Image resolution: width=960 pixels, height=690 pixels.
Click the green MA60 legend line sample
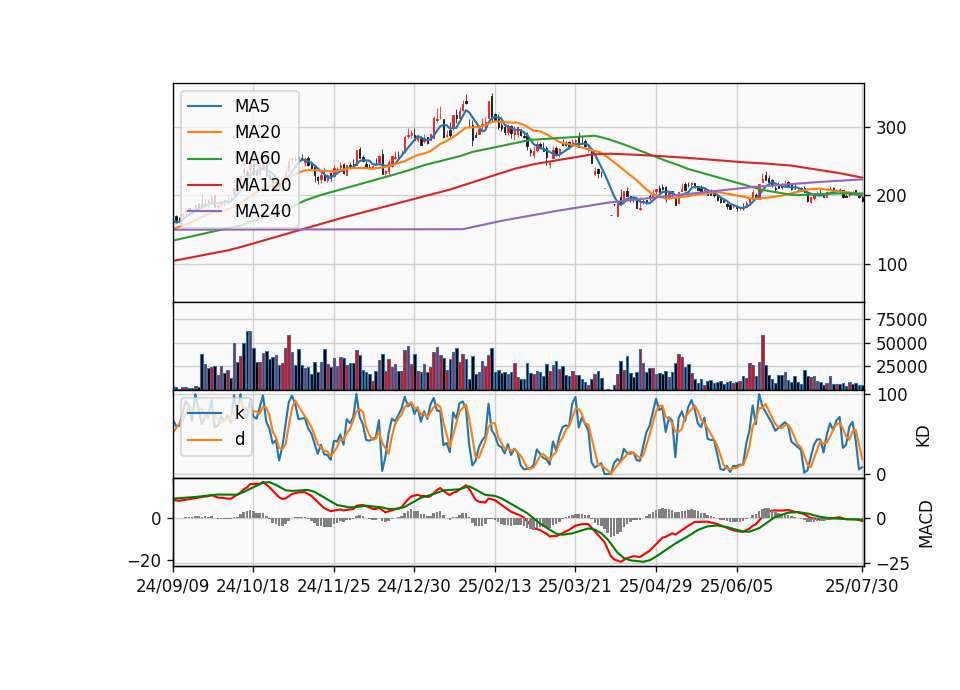point(204,159)
